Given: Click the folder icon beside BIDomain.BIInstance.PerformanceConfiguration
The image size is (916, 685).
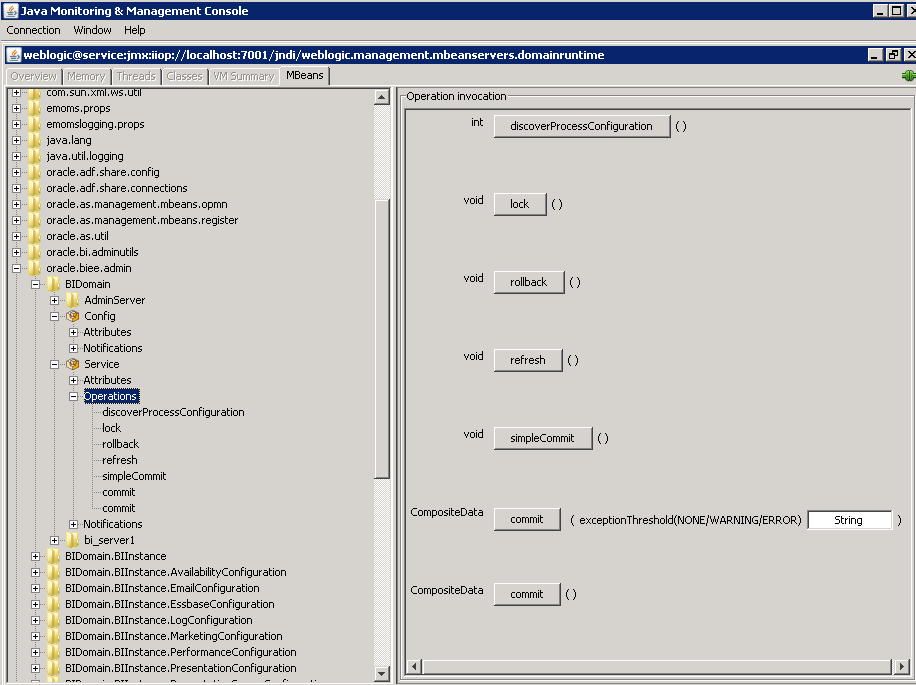Looking at the screenshot, I should click(x=53, y=652).
